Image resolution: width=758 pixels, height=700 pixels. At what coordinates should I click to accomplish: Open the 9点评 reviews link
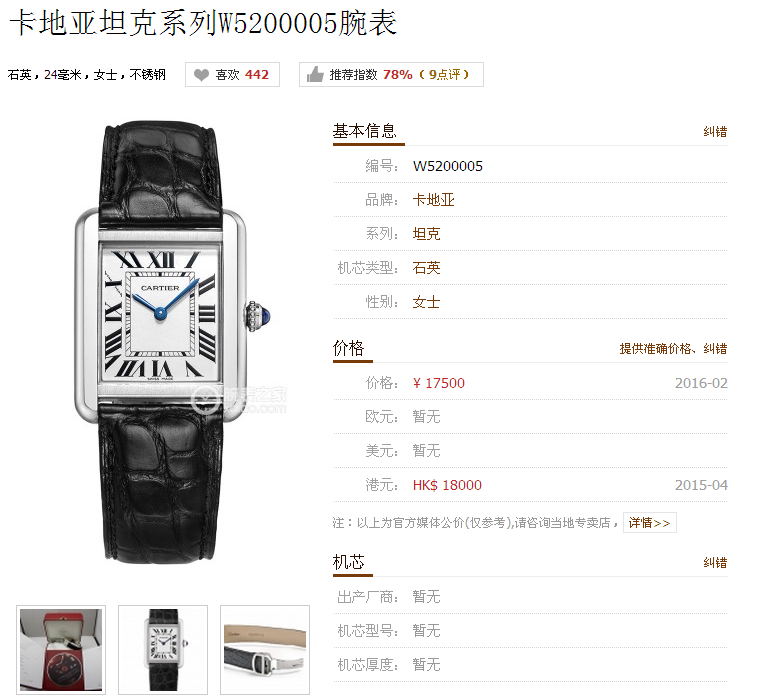pyautogui.click(x=444, y=74)
